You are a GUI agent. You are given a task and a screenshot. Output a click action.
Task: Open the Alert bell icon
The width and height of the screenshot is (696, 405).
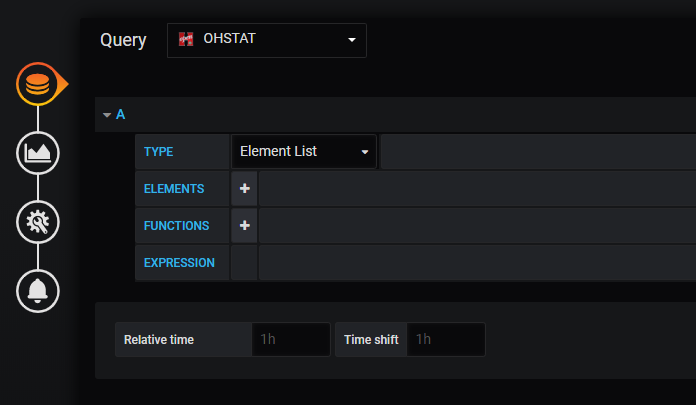[x=38, y=291]
